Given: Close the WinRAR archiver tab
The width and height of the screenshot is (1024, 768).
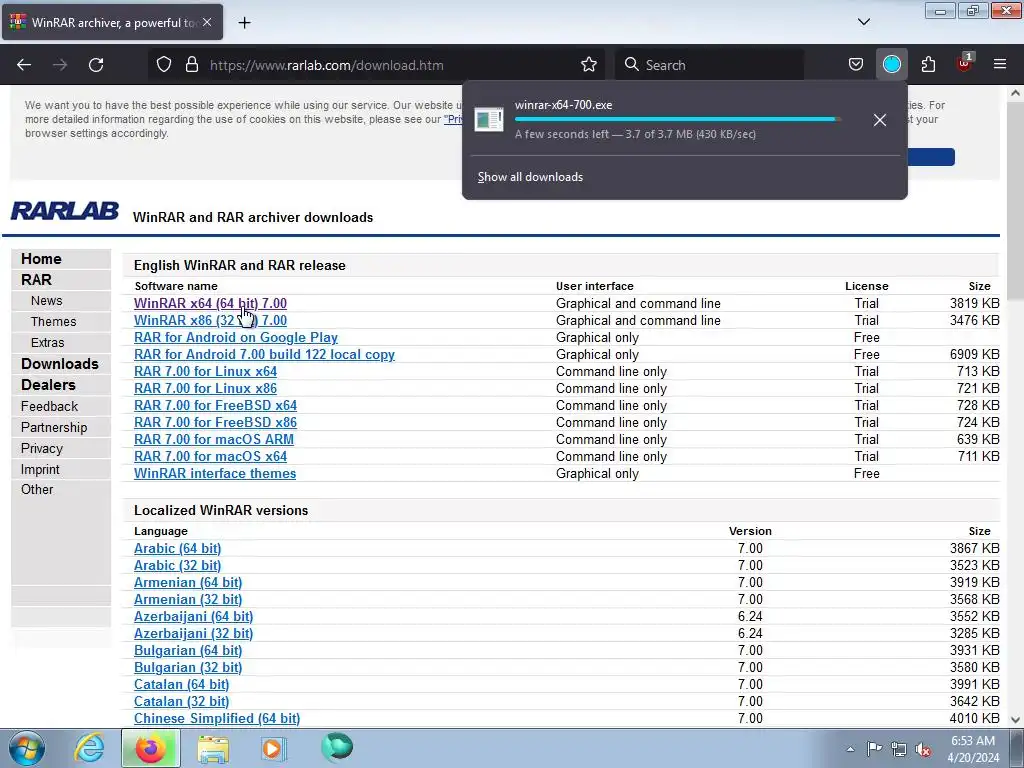Looking at the screenshot, I should [207, 22].
